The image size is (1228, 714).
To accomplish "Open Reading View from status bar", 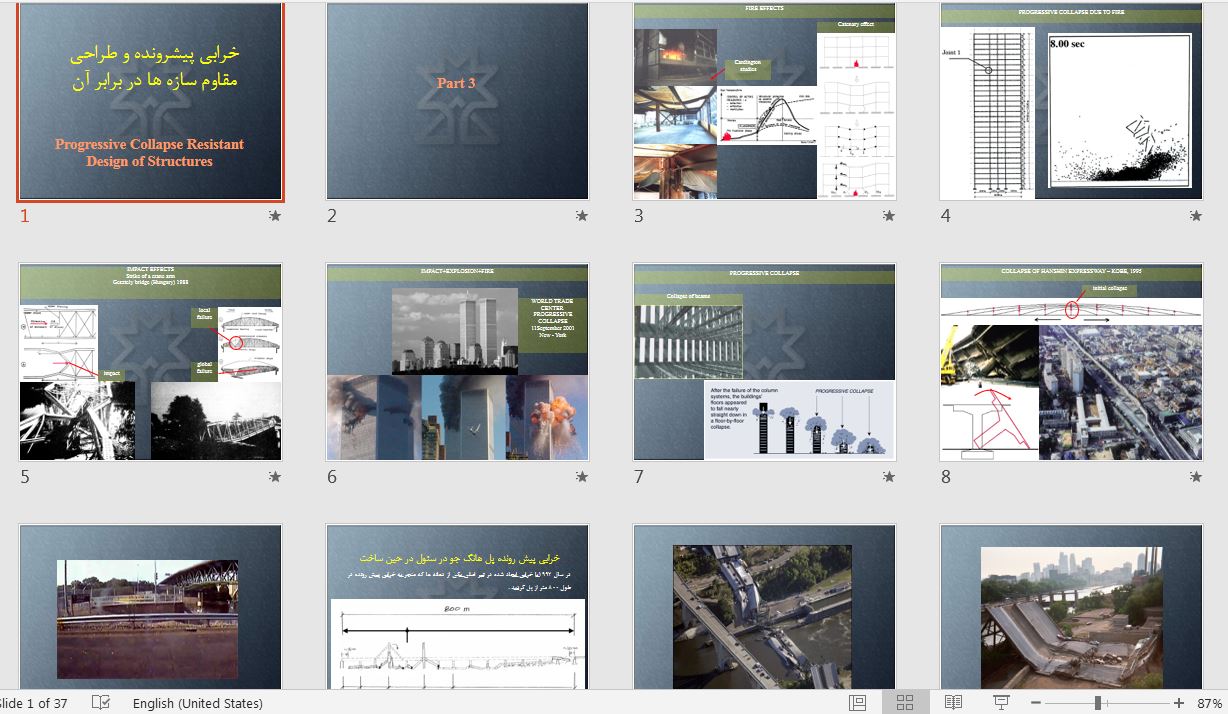I will (x=953, y=703).
